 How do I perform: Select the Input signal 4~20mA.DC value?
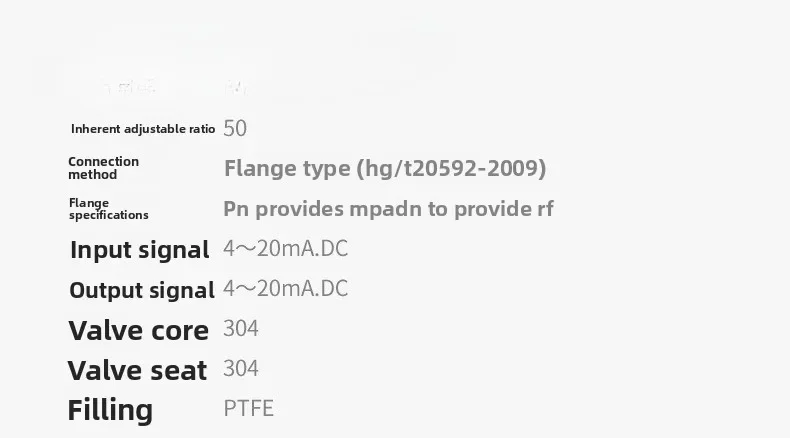click(285, 248)
